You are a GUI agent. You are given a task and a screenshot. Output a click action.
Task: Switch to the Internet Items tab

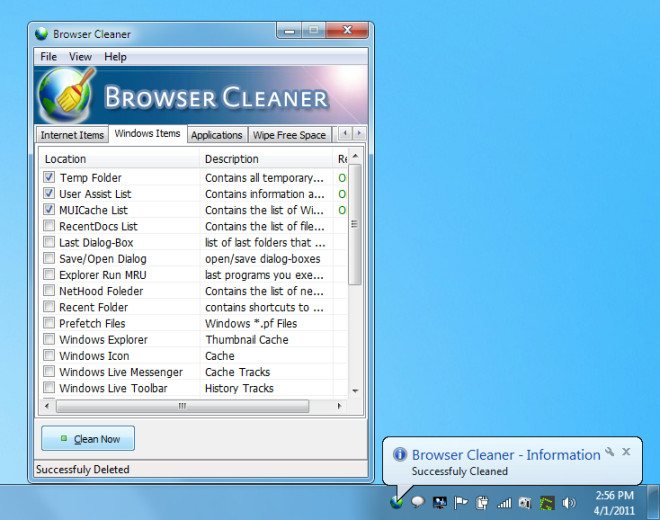pos(72,135)
